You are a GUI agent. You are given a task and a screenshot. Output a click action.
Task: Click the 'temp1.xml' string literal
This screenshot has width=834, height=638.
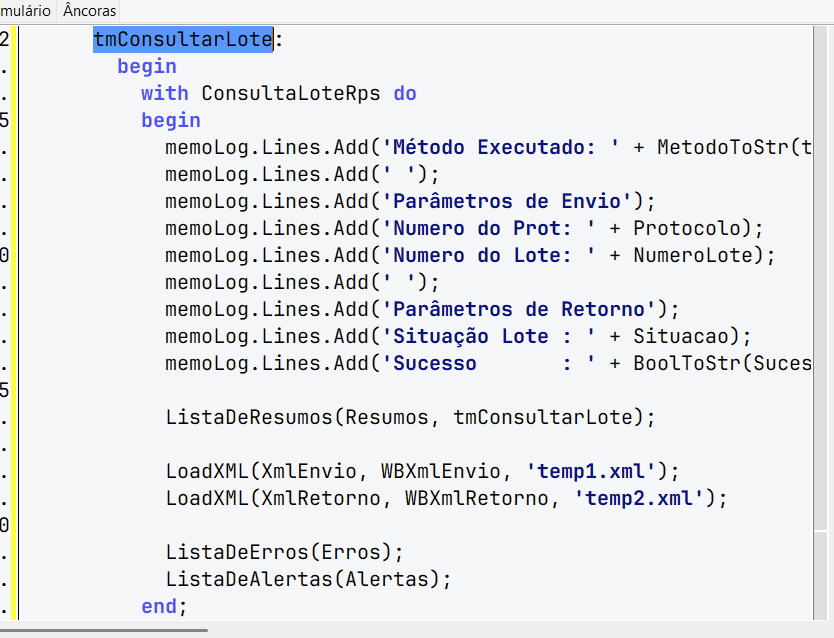pyautogui.click(x=591, y=472)
